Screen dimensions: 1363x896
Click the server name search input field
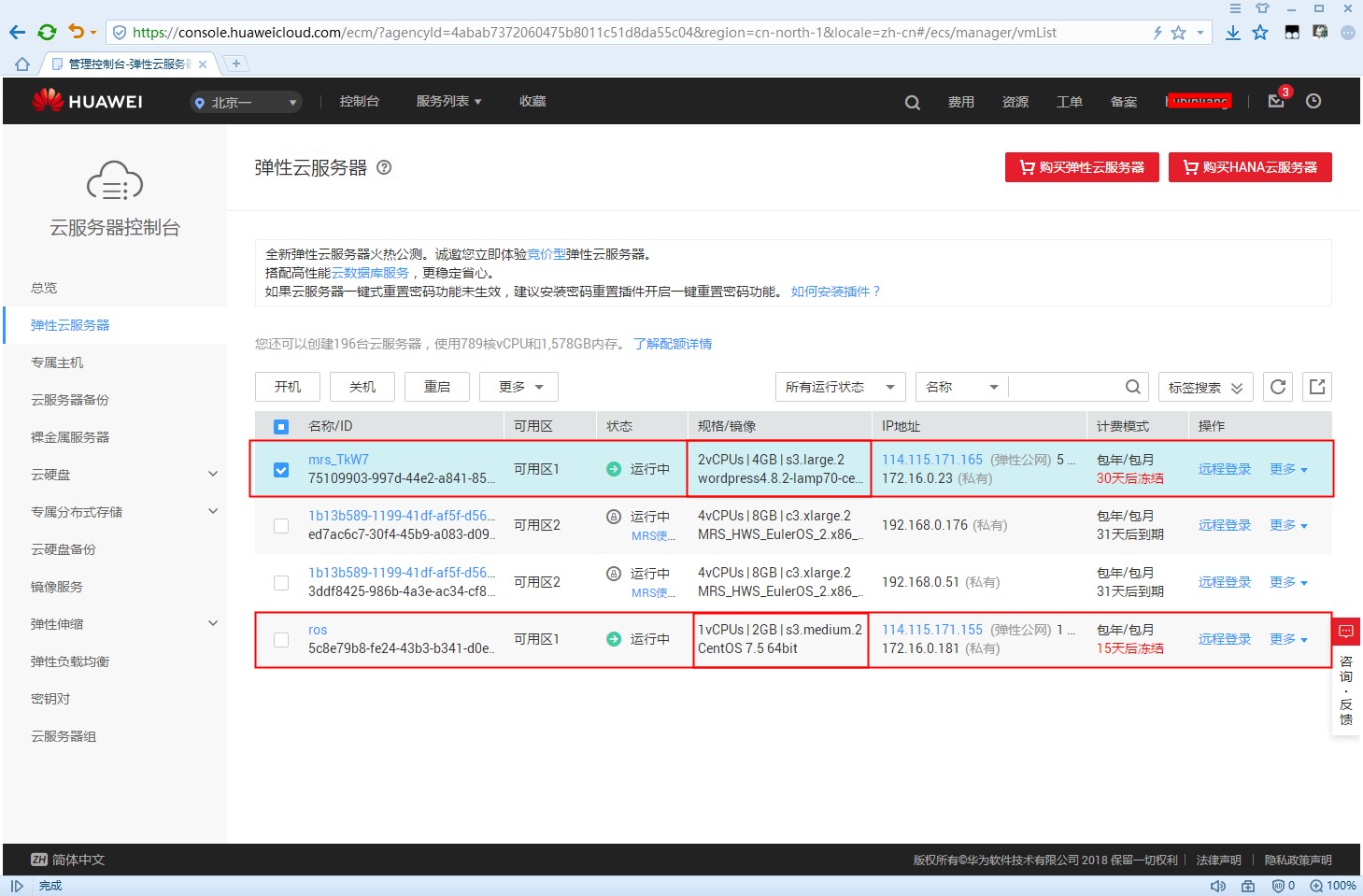coord(1065,387)
